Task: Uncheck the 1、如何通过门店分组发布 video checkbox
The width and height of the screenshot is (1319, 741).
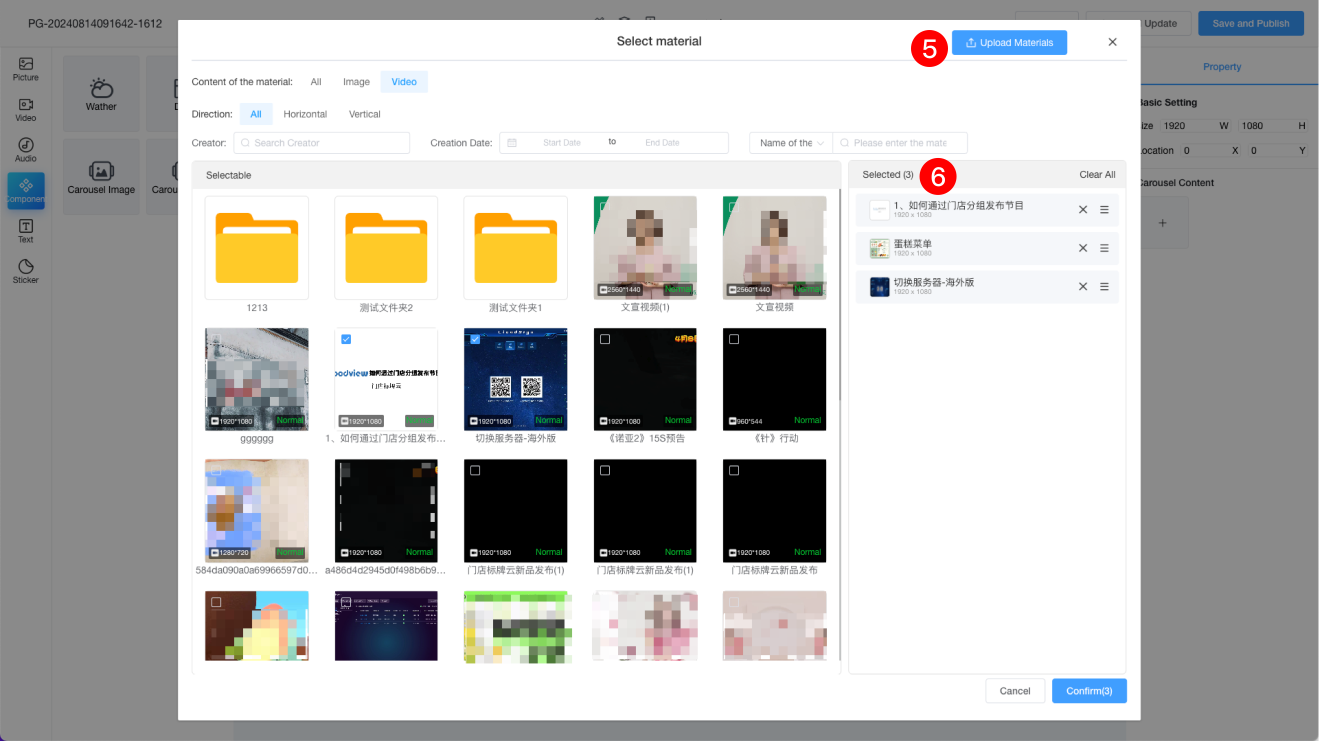Action: pyautogui.click(x=346, y=340)
